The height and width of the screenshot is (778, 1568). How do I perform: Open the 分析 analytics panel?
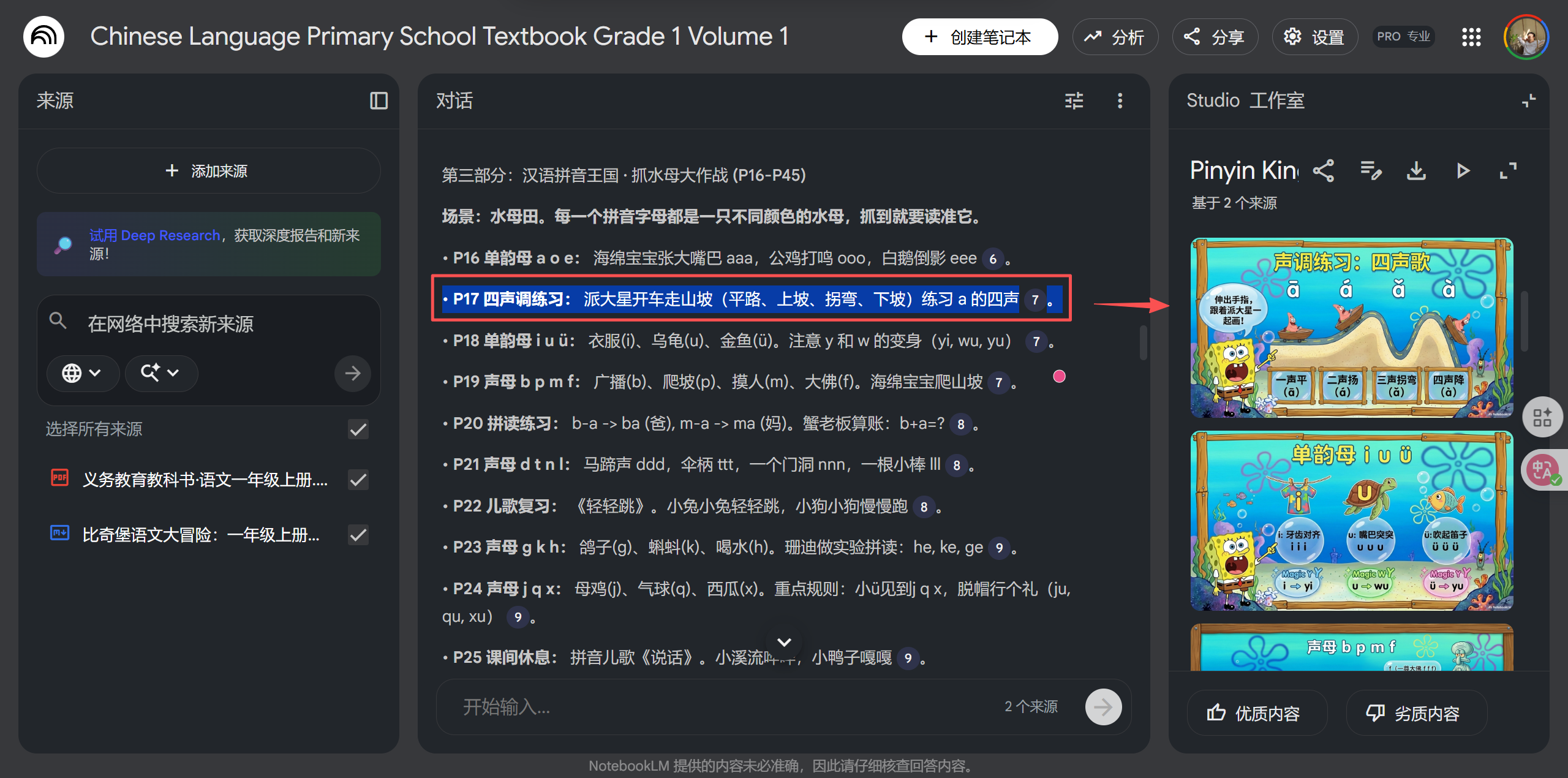(x=1115, y=37)
